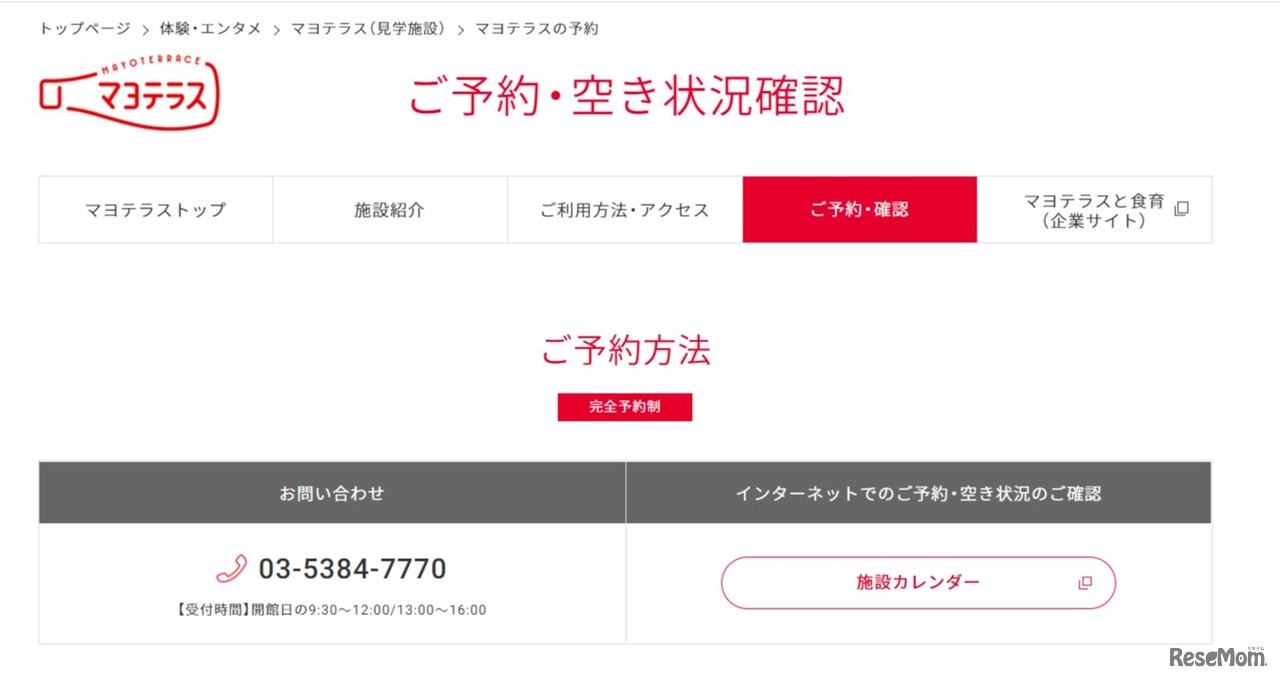
Task: Click the red 完全予約制 badge
Action: tap(625, 407)
